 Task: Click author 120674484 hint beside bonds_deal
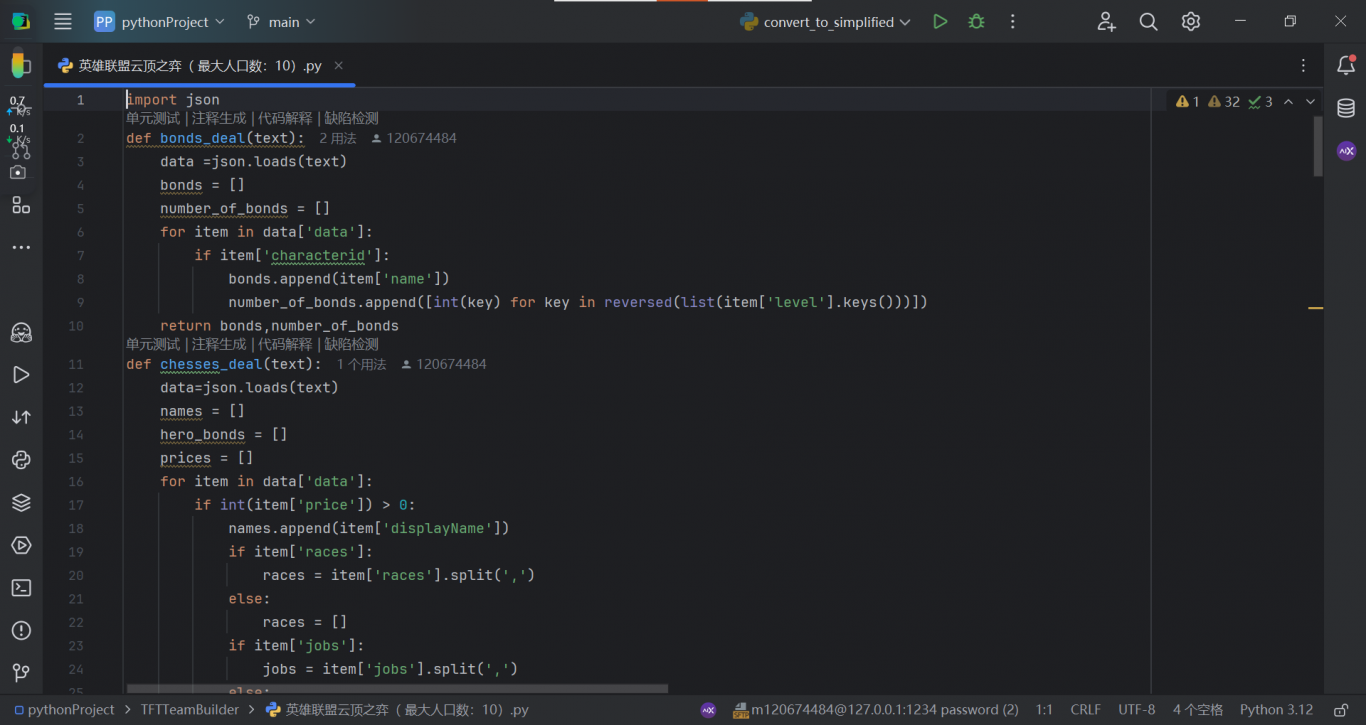coord(414,138)
